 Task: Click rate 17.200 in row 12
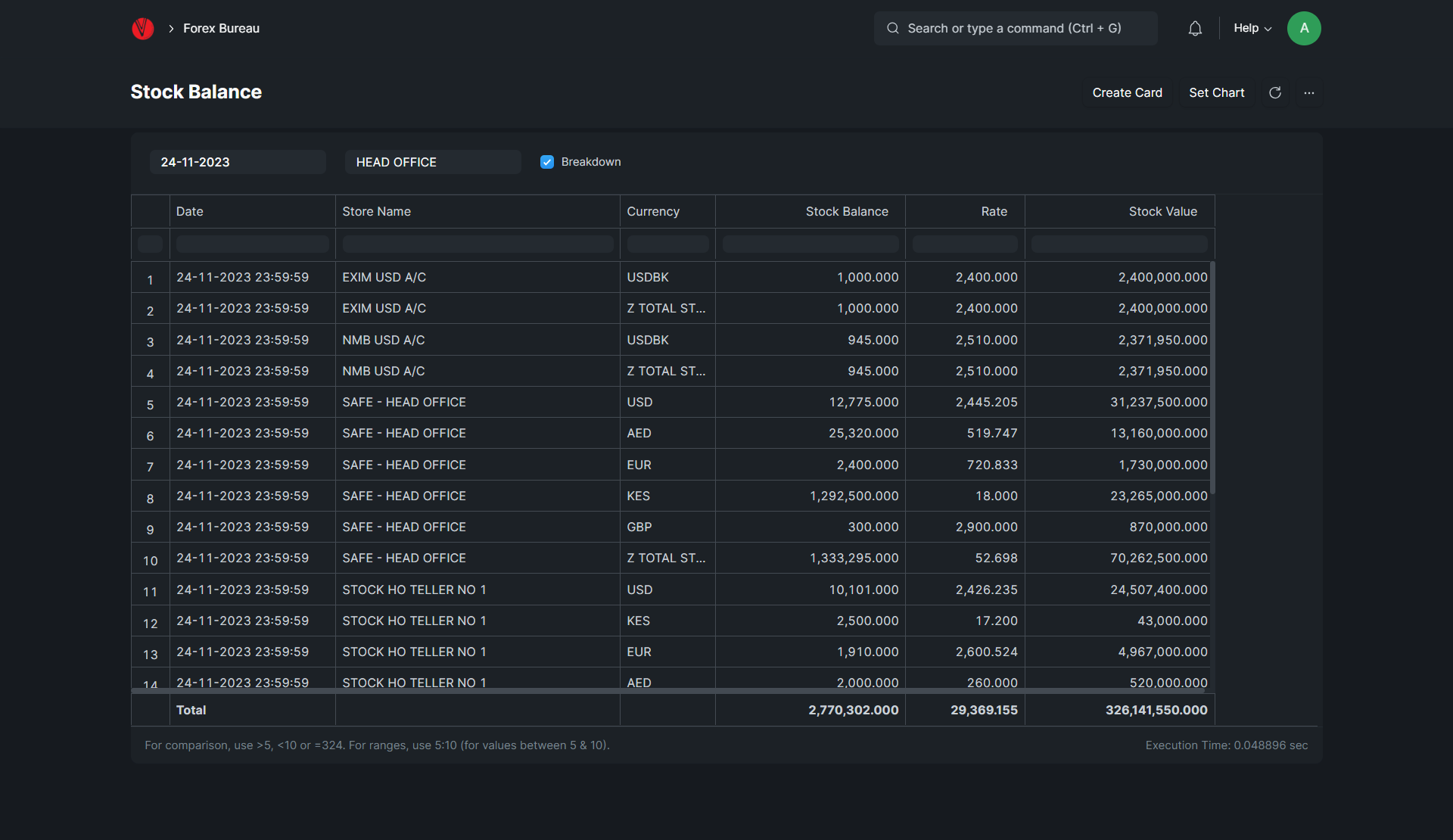[965, 621]
